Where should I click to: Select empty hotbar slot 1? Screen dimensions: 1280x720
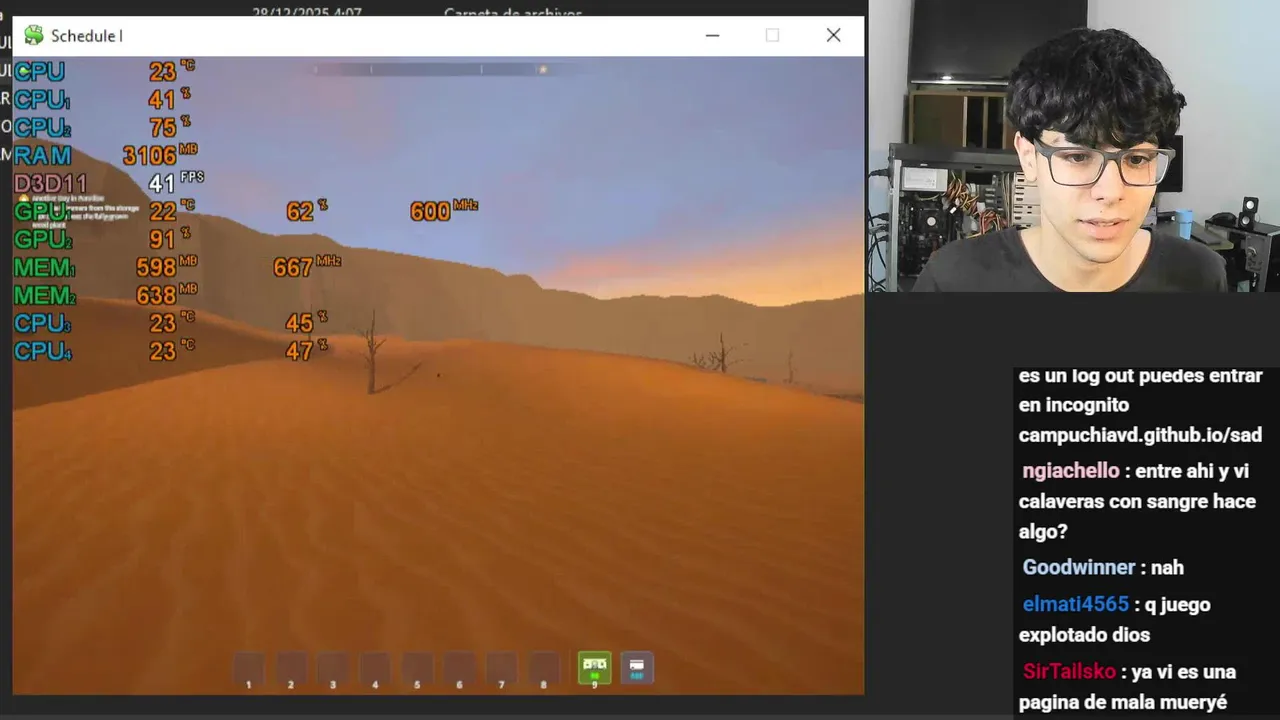pyautogui.click(x=248, y=668)
